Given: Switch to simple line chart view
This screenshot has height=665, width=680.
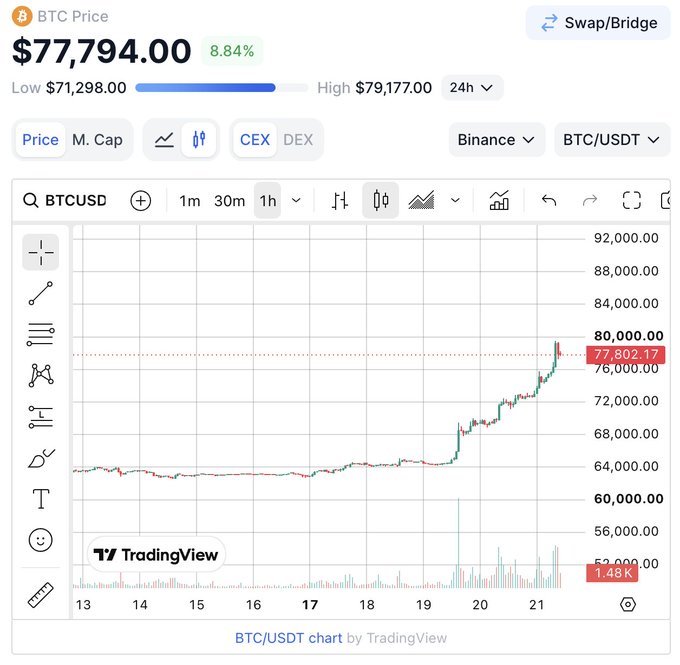Looking at the screenshot, I should [x=164, y=140].
